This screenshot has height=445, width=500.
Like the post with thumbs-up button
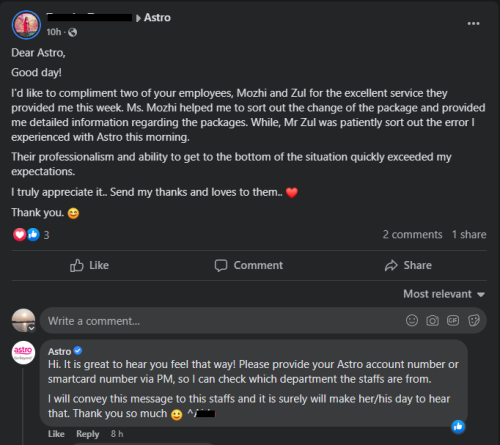tap(89, 265)
